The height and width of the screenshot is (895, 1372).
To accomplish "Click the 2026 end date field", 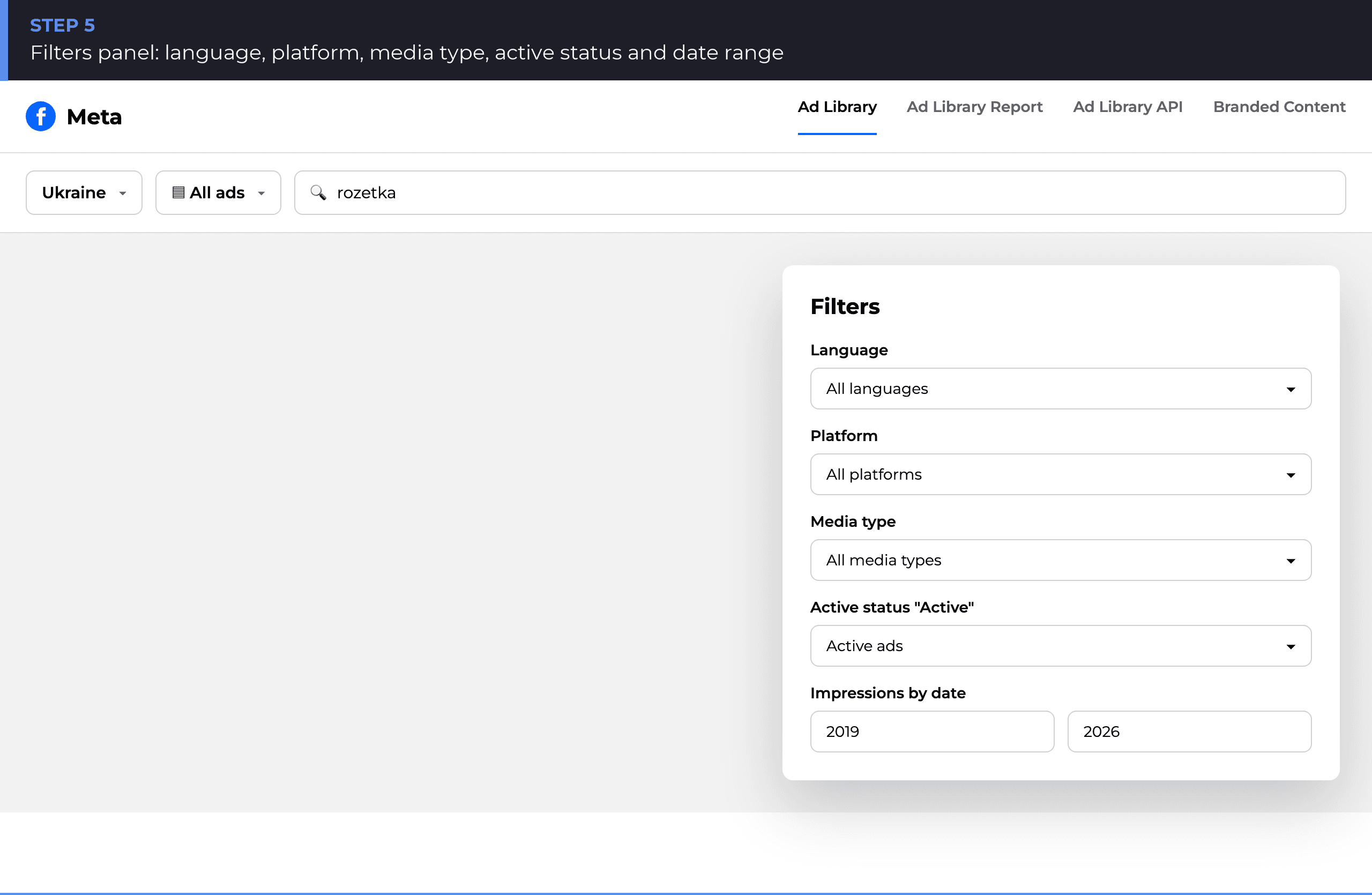I will [1189, 732].
